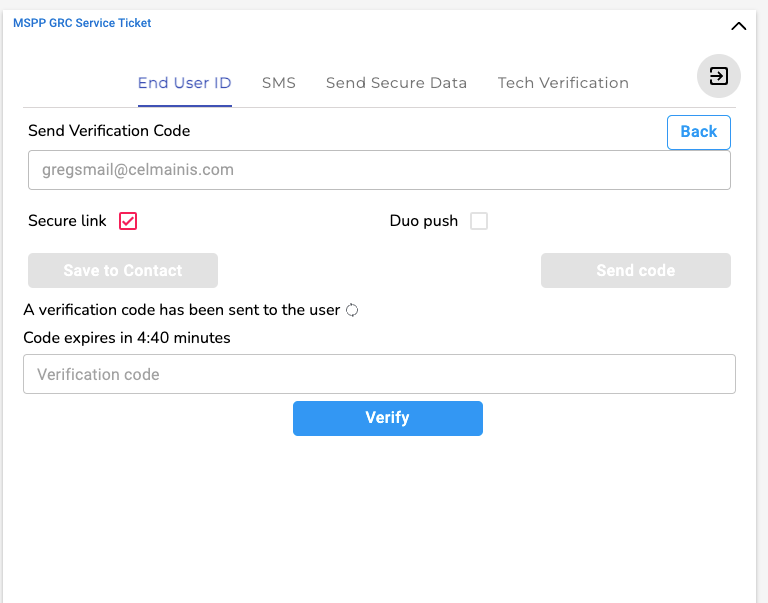The height and width of the screenshot is (603, 768).
Task: Click the Save to Contact button
Action: click(123, 270)
